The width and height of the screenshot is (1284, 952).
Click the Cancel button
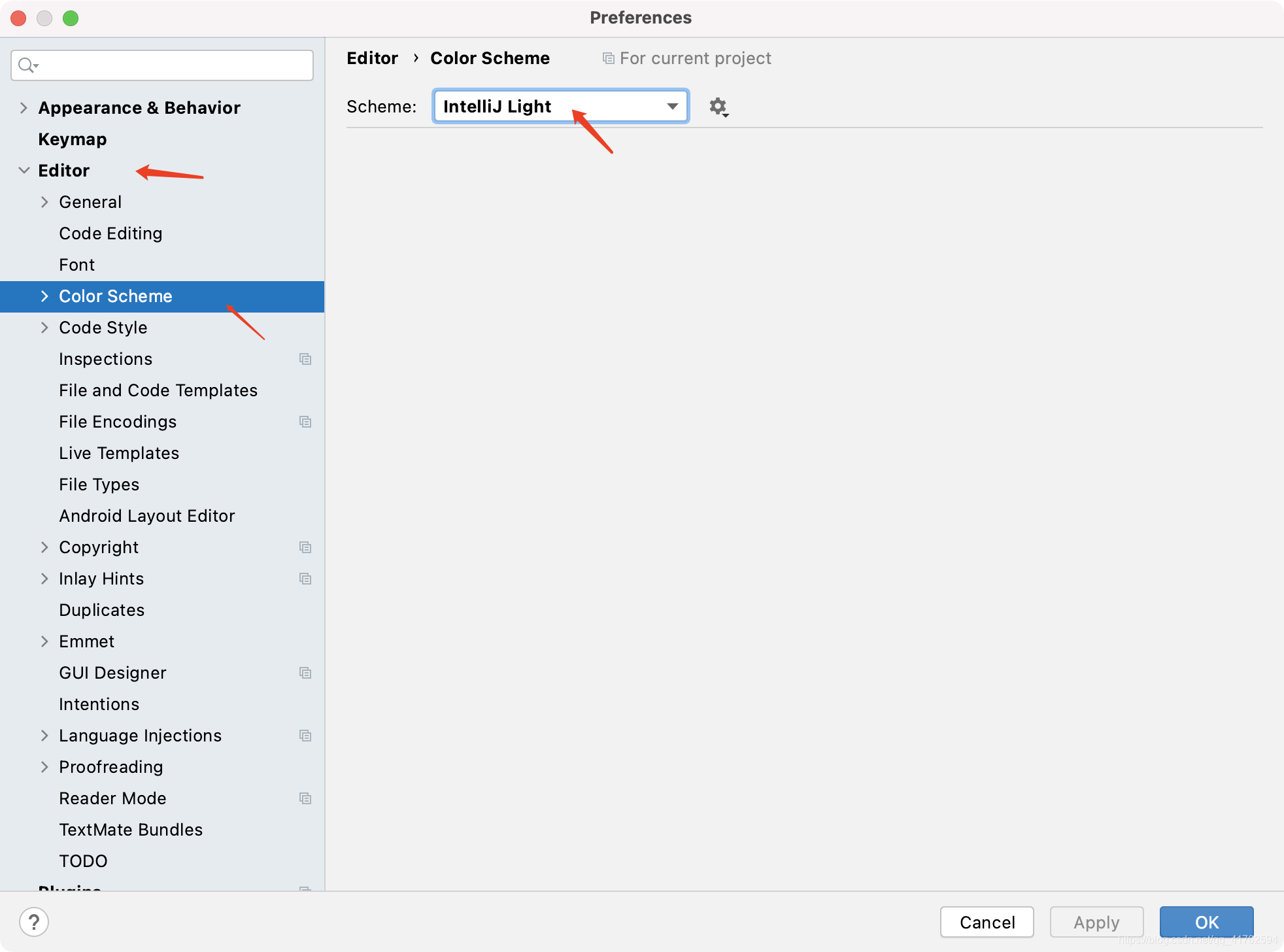(987, 922)
